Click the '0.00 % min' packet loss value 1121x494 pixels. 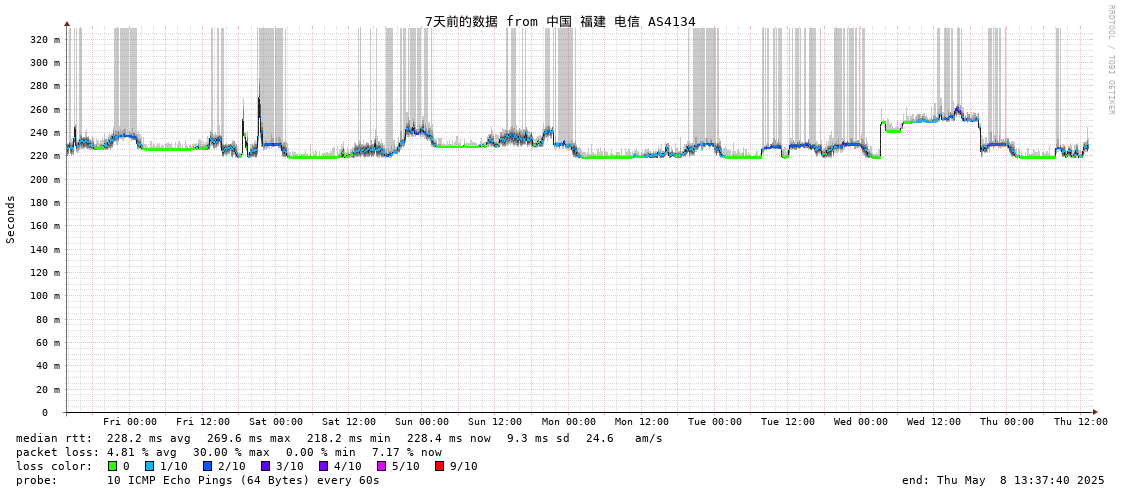coord(321,453)
